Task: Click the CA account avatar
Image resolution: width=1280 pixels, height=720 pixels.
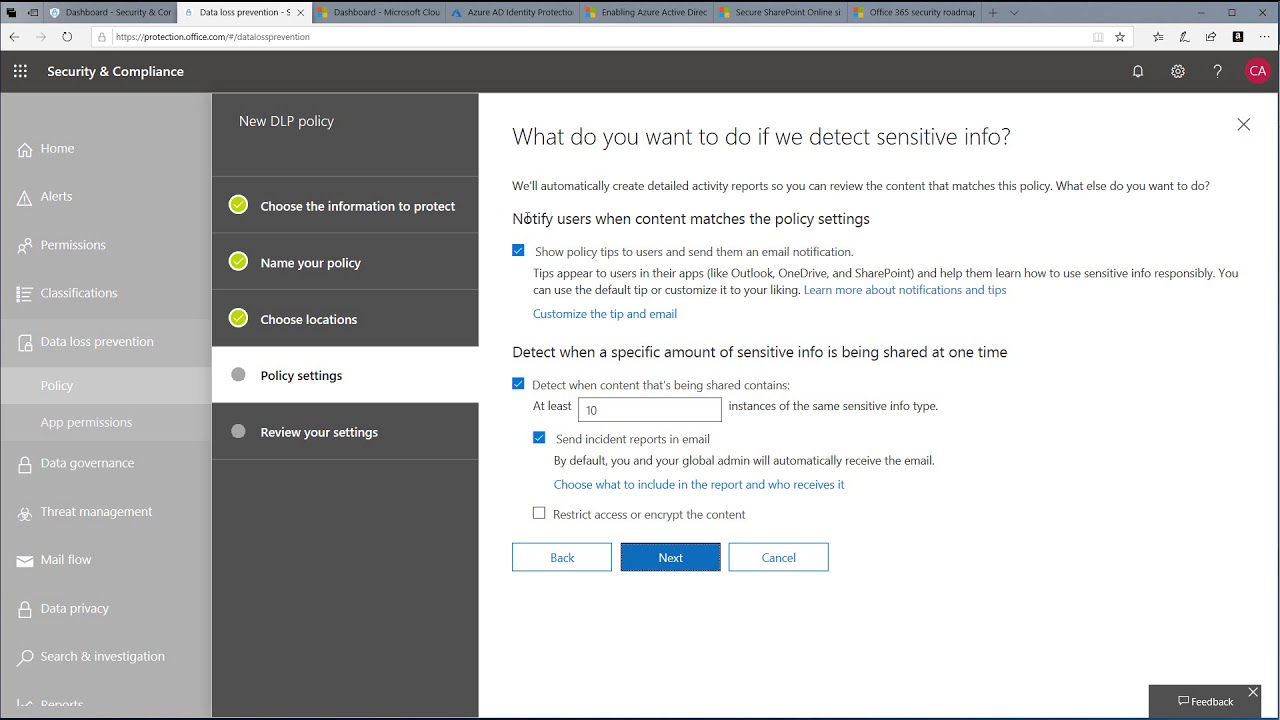Action: click(x=1258, y=71)
